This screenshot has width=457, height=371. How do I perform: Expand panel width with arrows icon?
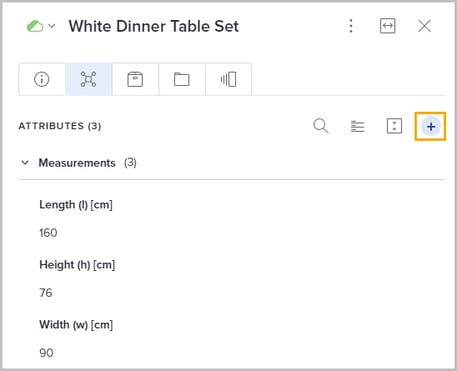tap(388, 26)
